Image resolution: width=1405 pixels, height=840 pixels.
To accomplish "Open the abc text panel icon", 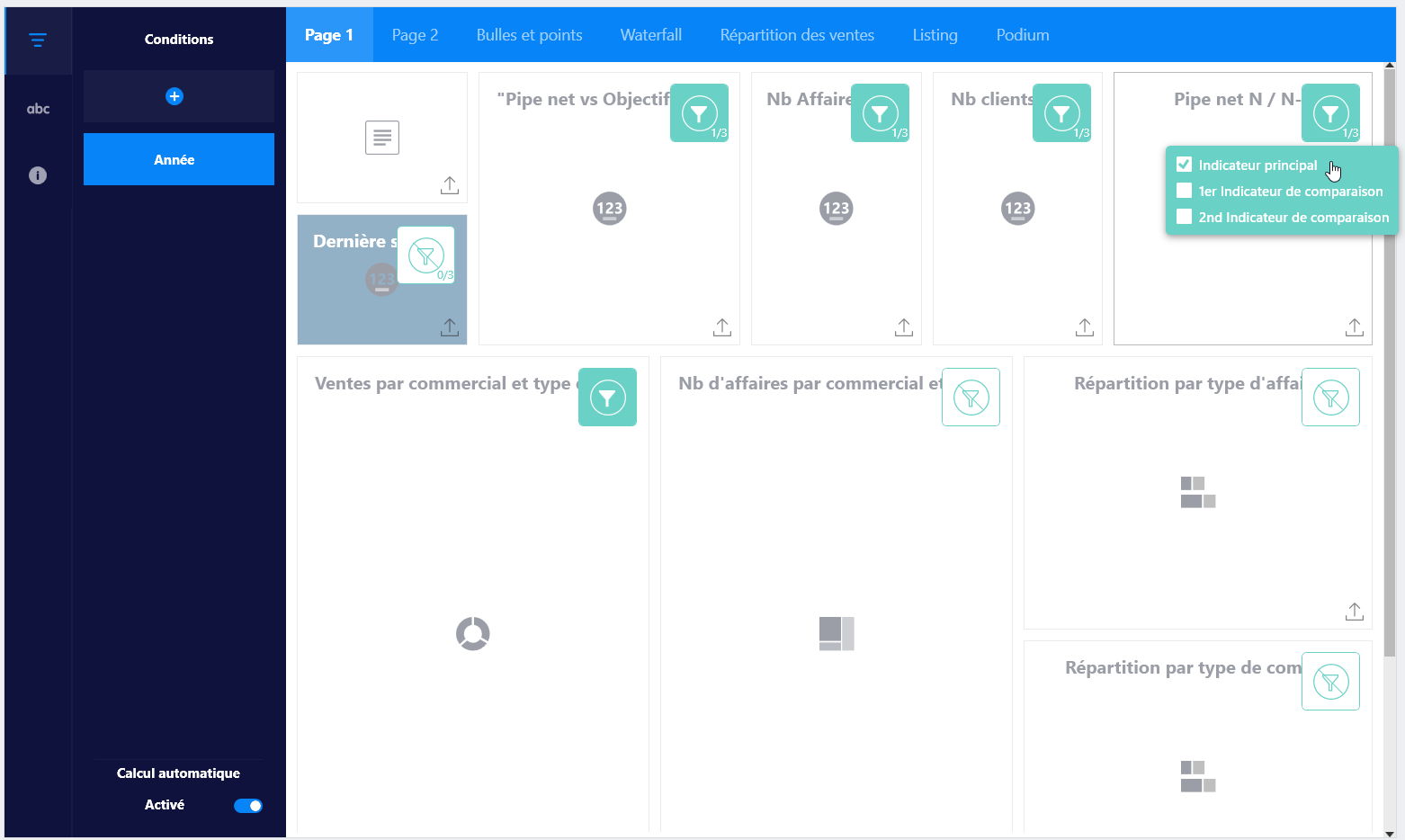I will click(x=38, y=109).
